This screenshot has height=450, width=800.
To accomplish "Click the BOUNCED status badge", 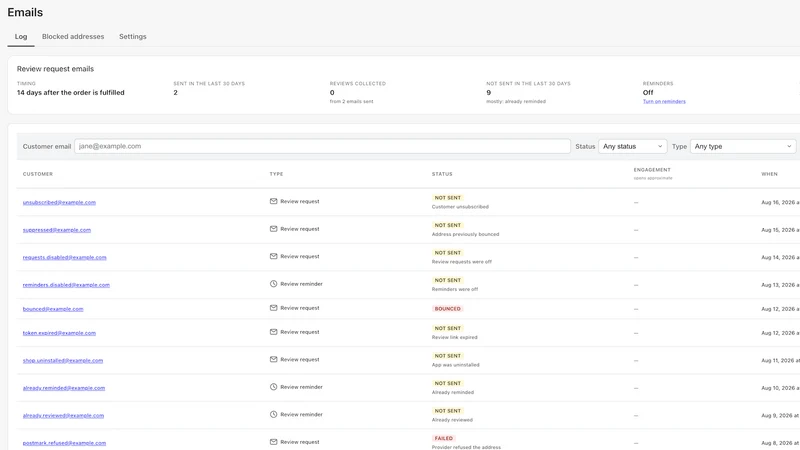I will tap(447, 309).
